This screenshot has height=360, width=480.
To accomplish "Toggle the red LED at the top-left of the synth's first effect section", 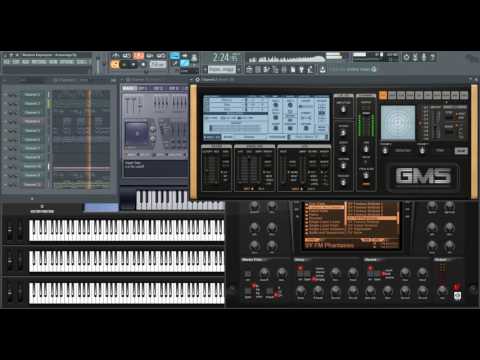I will pos(300,268).
